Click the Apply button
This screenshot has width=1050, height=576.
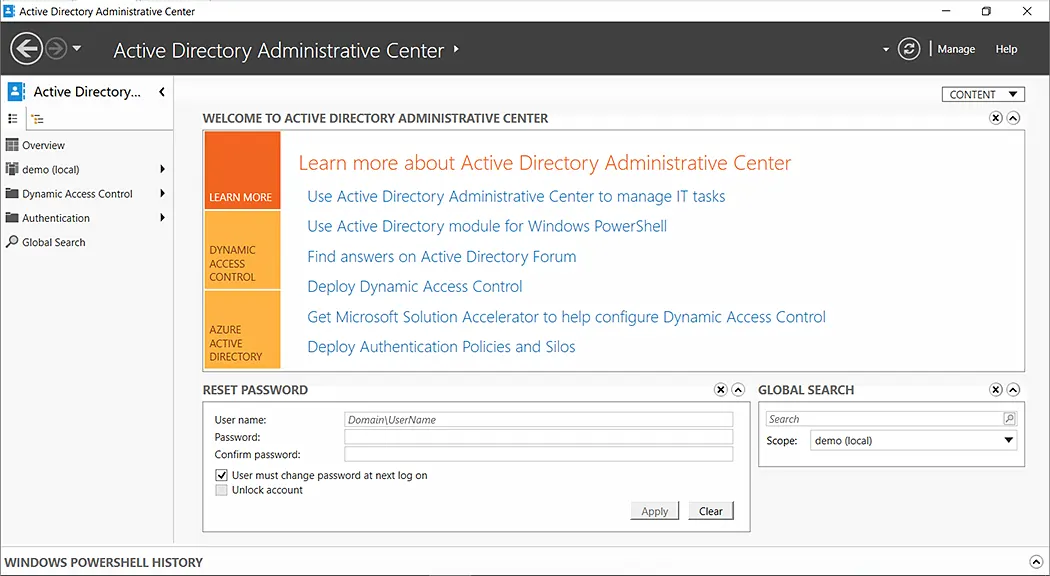(654, 511)
